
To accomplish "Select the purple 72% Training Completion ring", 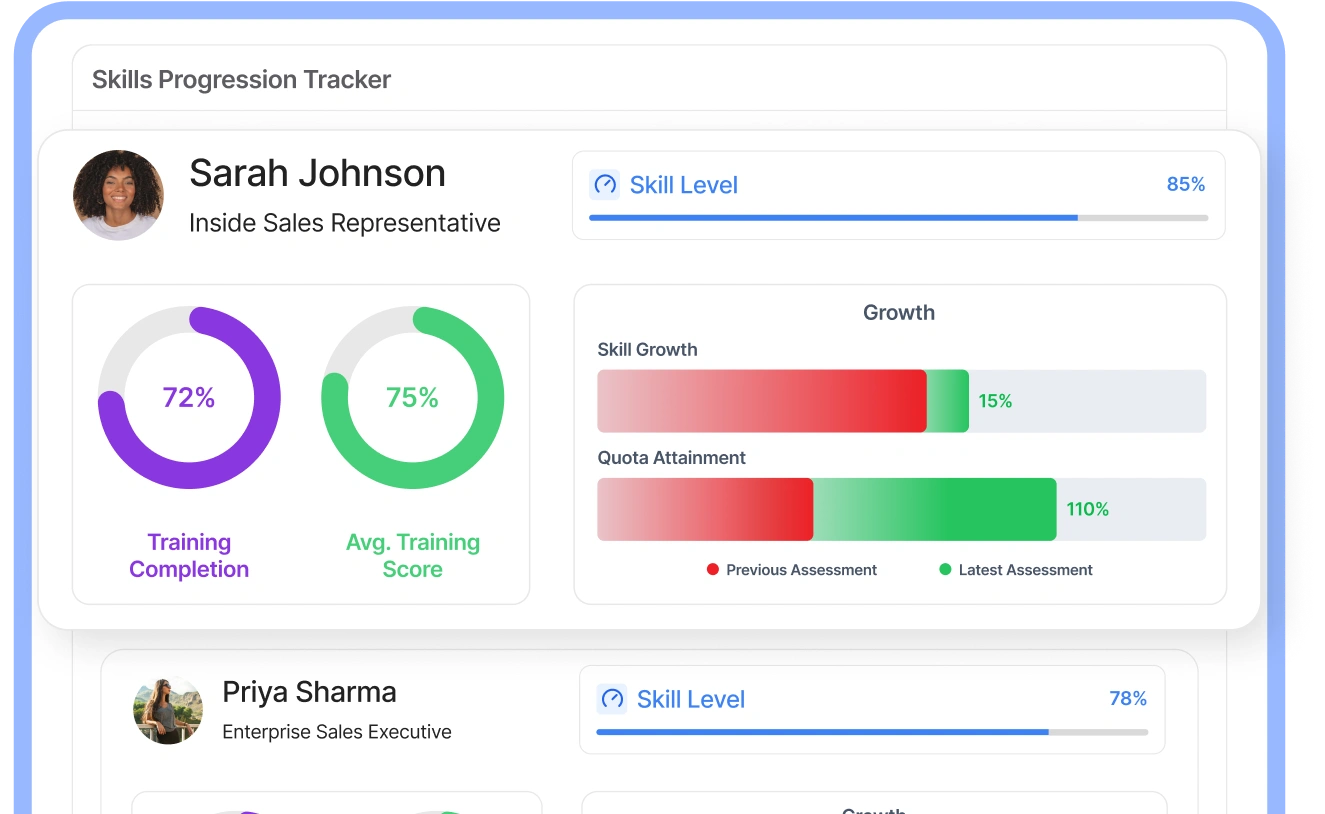I will point(189,398).
